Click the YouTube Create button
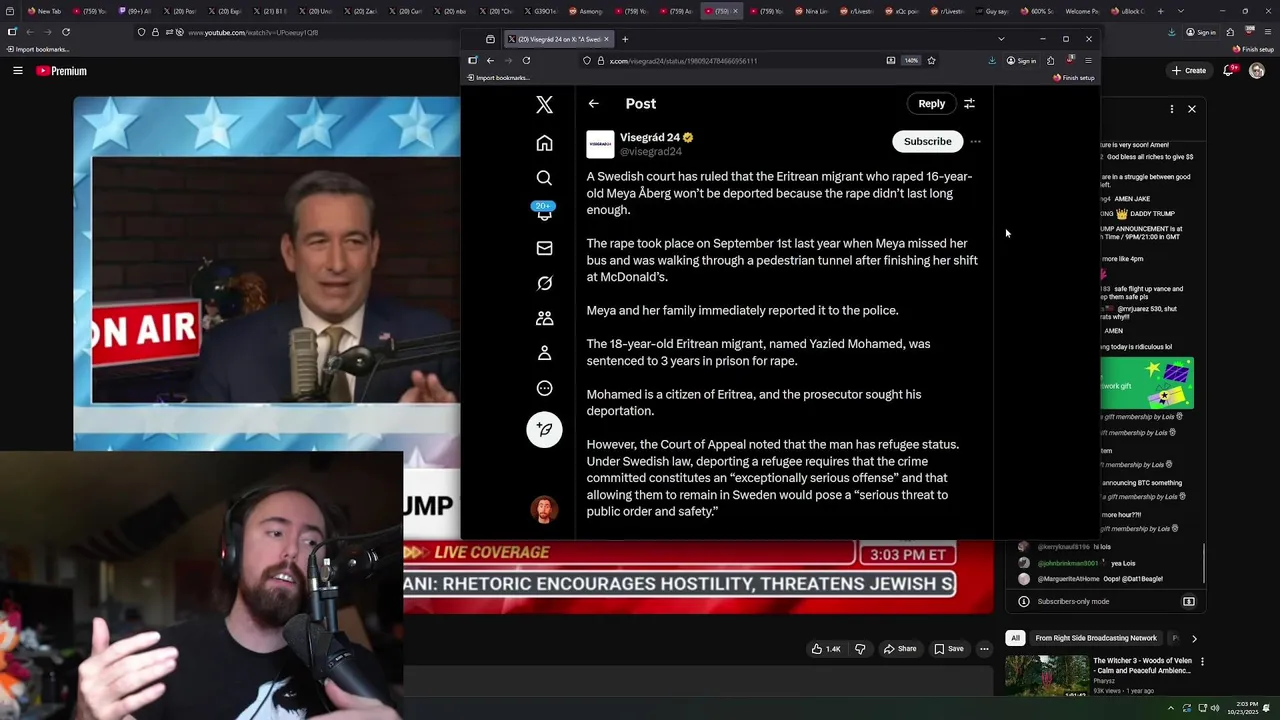This screenshot has width=1280, height=720. pyautogui.click(x=1188, y=71)
